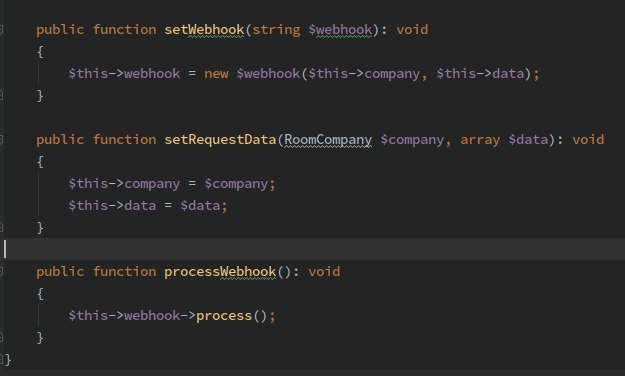Click the string type hint

coord(276,30)
